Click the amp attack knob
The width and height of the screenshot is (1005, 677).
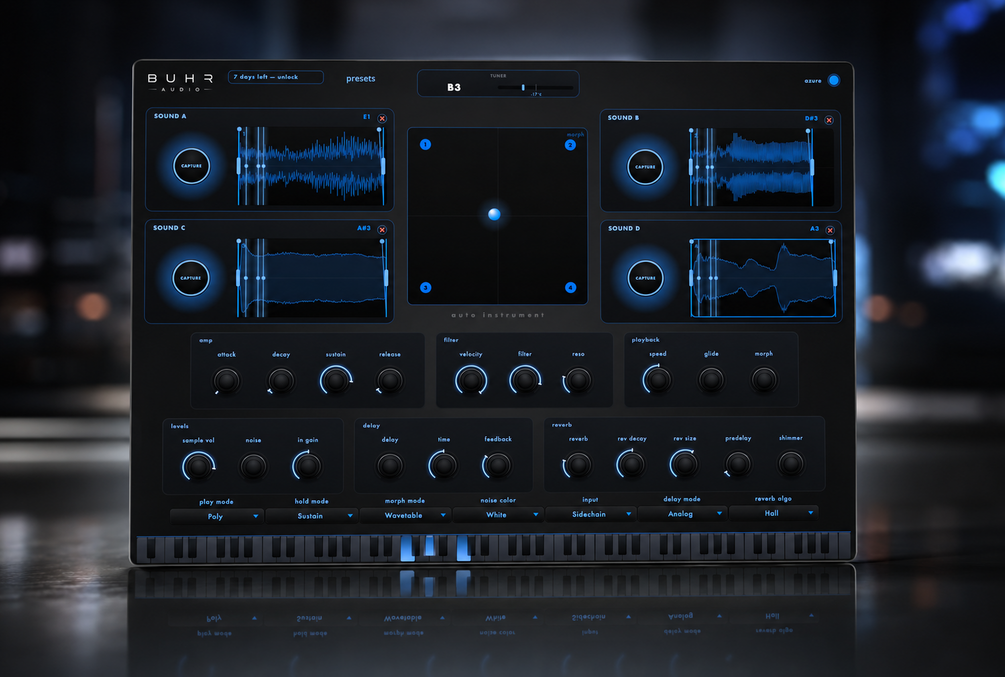[x=226, y=380]
